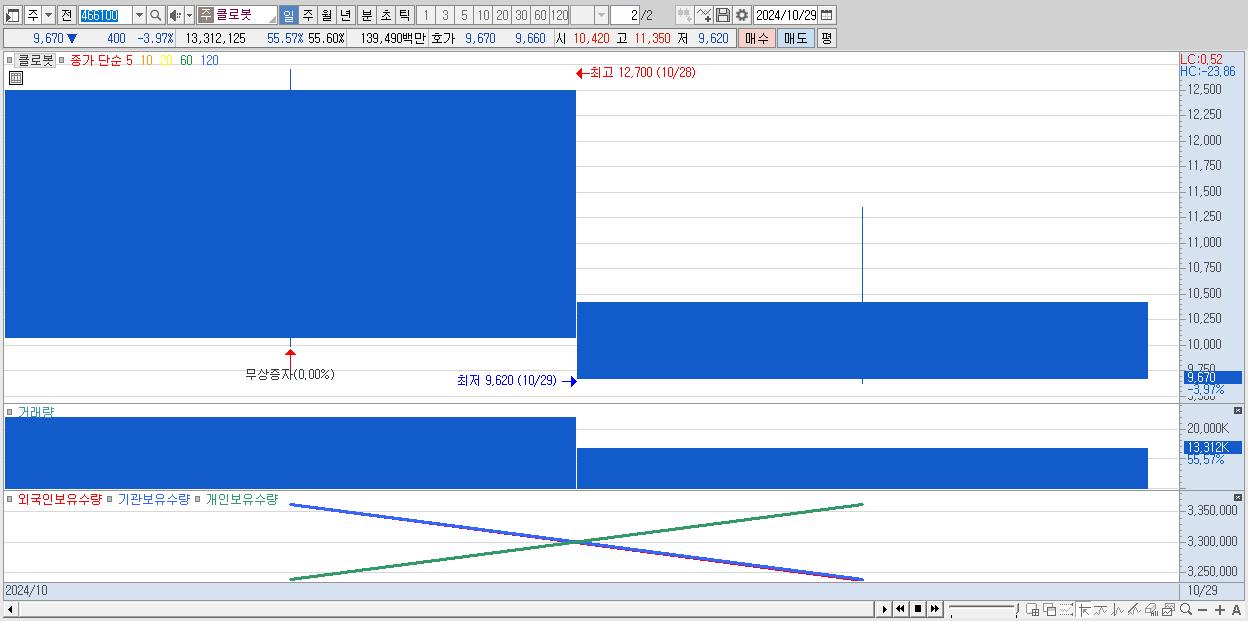Click the compare candles toolbar icon

point(685,15)
